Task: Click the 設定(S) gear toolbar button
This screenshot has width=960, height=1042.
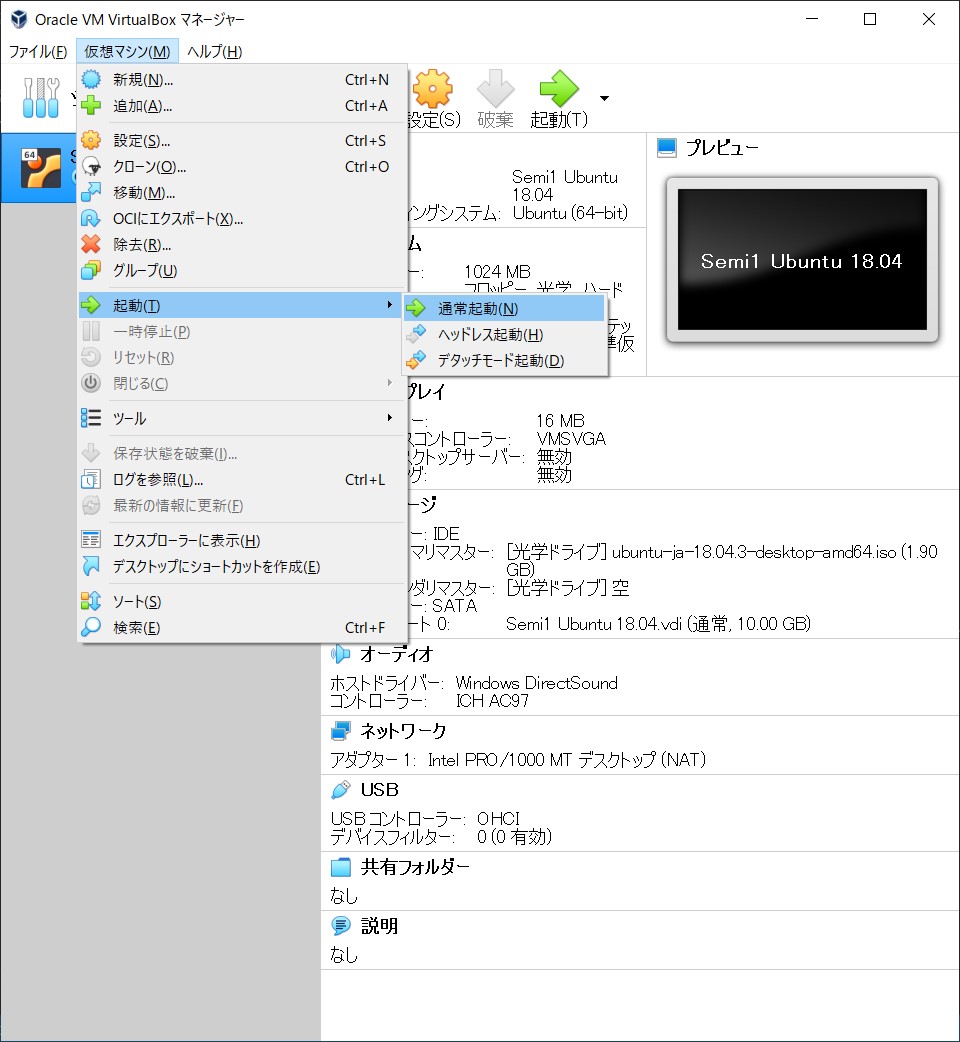Action: click(x=433, y=98)
